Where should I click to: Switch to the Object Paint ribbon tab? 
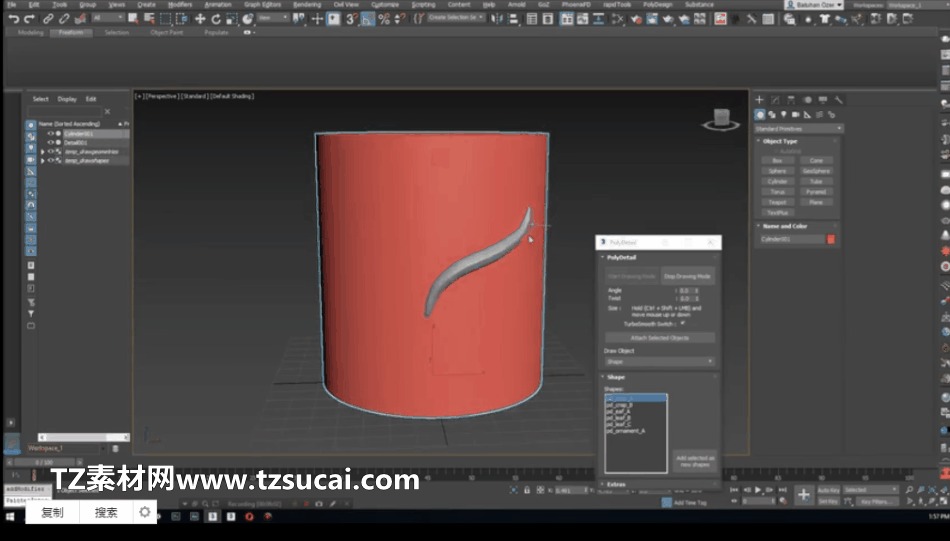(166, 32)
